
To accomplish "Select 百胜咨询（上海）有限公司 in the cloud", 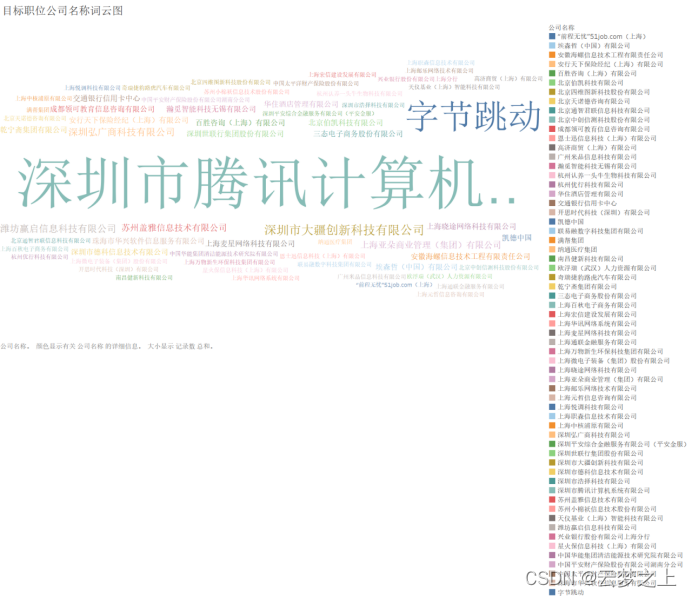I will (241, 123).
